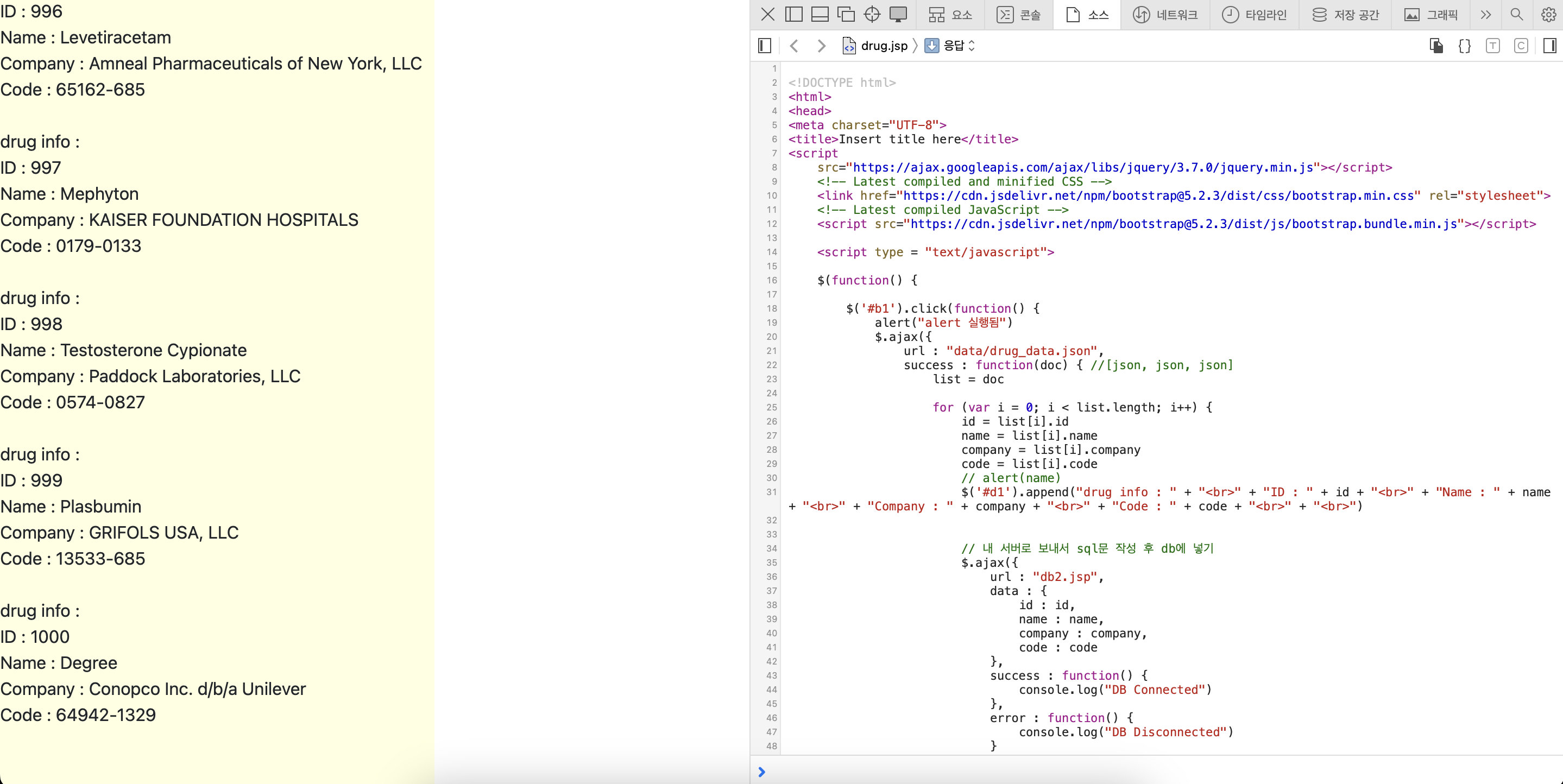Click 'Code : 64942-1329' on the page

(x=78, y=715)
